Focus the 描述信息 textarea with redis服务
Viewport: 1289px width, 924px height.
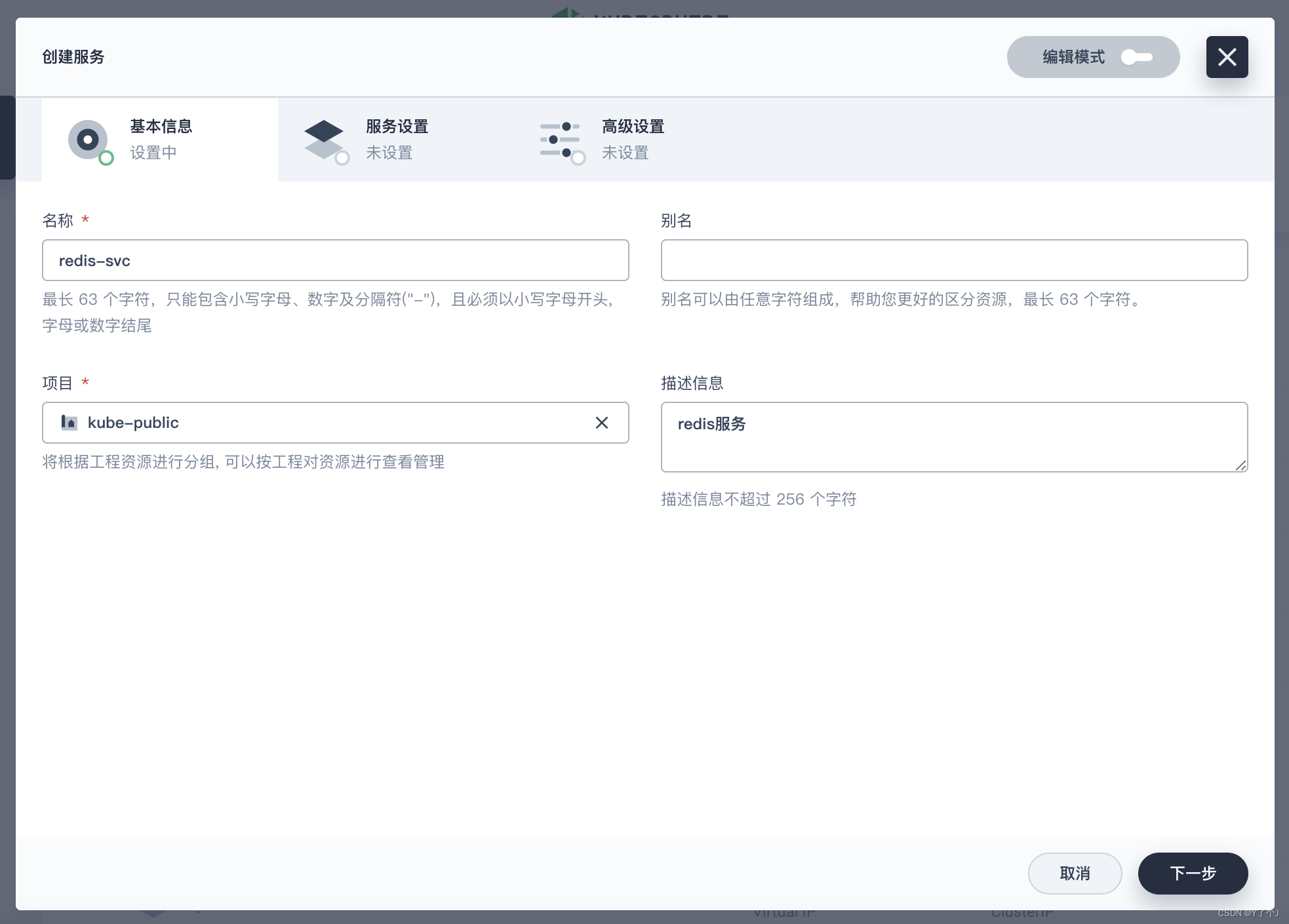[954, 437]
